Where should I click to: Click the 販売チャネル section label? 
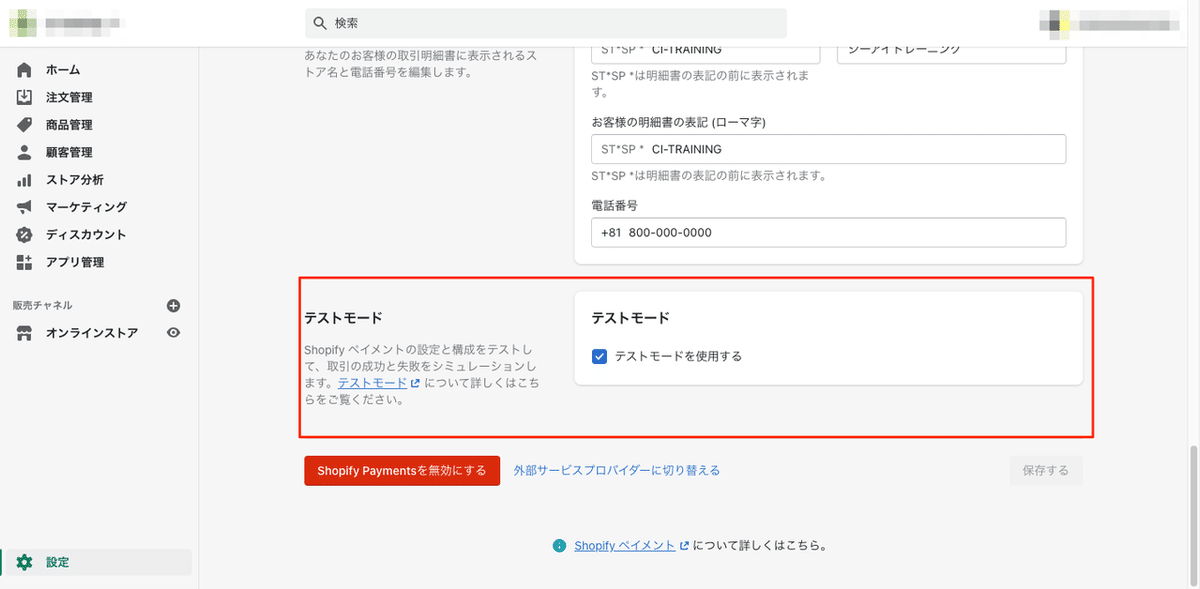click(x=42, y=305)
